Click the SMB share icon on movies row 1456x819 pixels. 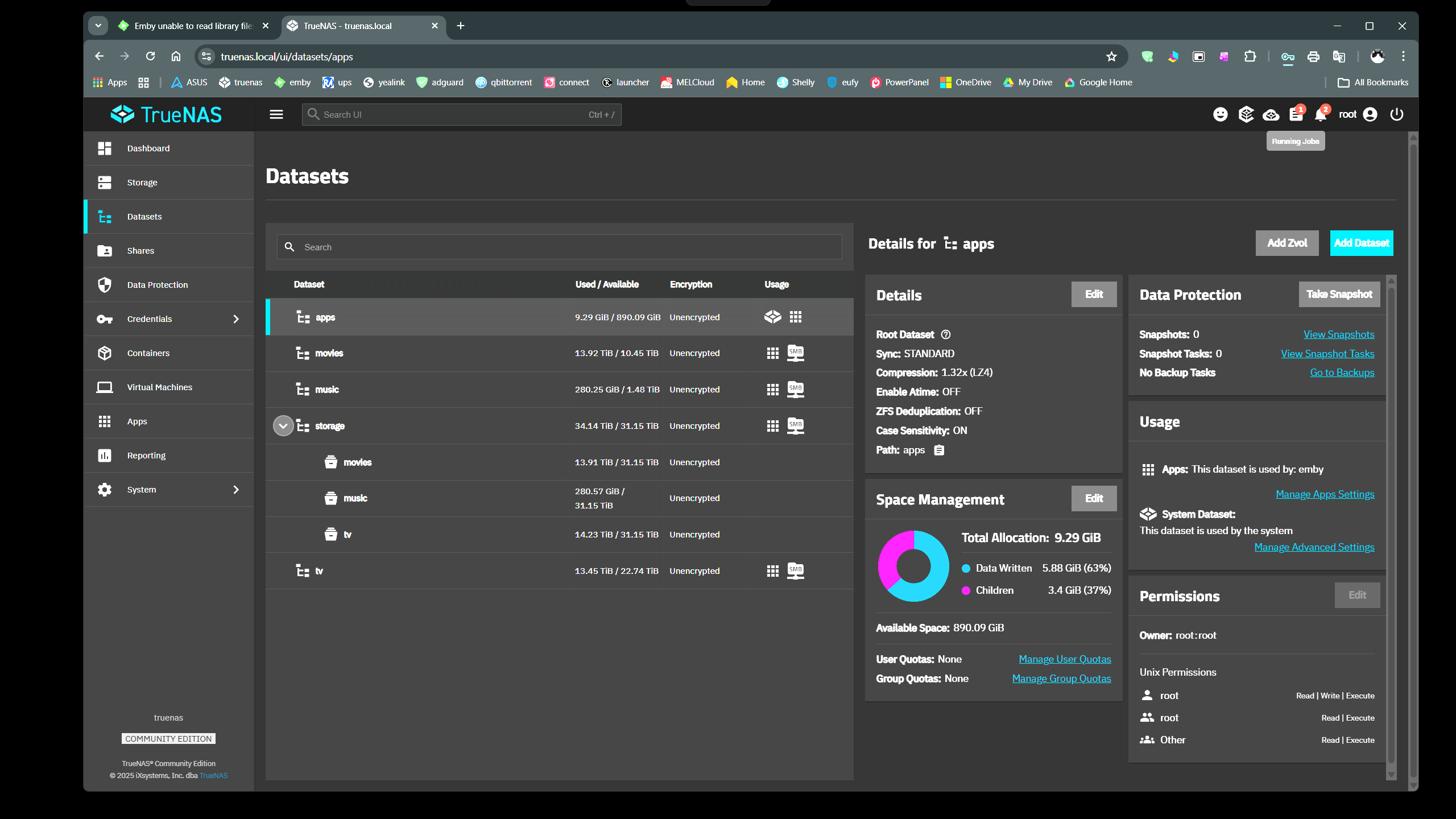pos(795,353)
